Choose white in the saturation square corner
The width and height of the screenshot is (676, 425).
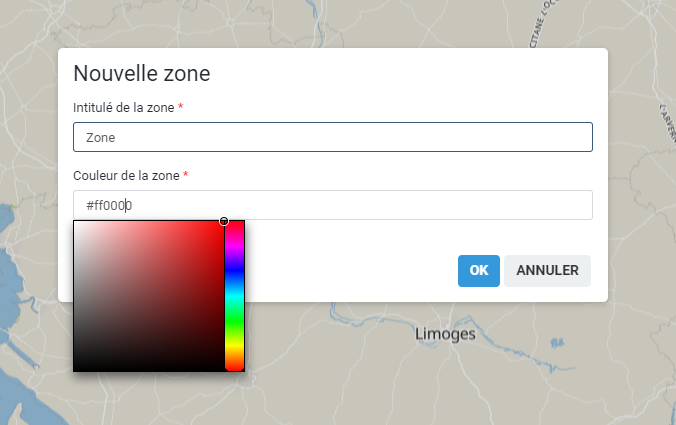76,223
